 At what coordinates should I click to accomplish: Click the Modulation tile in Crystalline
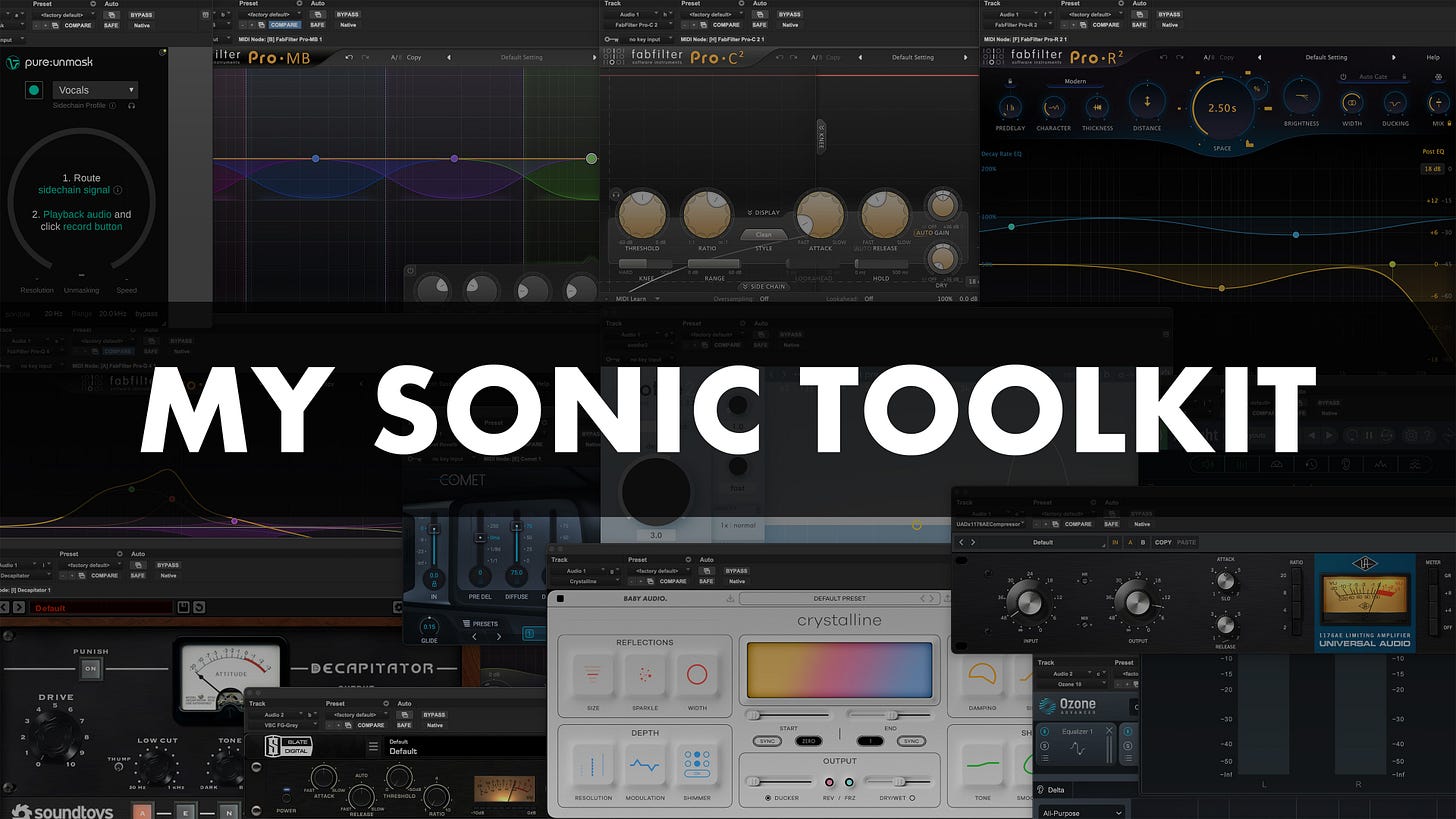pos(645,764)
